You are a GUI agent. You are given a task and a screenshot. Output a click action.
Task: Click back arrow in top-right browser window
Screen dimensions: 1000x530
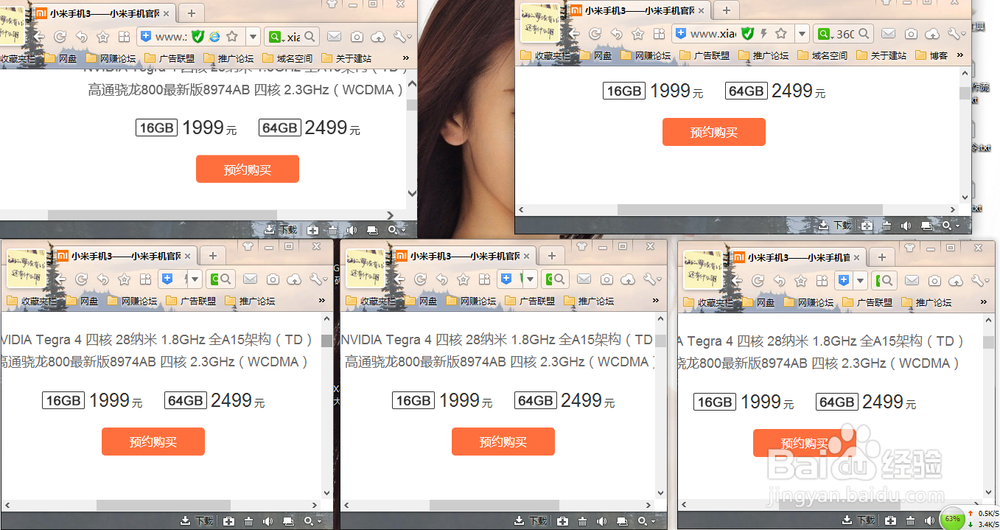(x=575, y=34)
